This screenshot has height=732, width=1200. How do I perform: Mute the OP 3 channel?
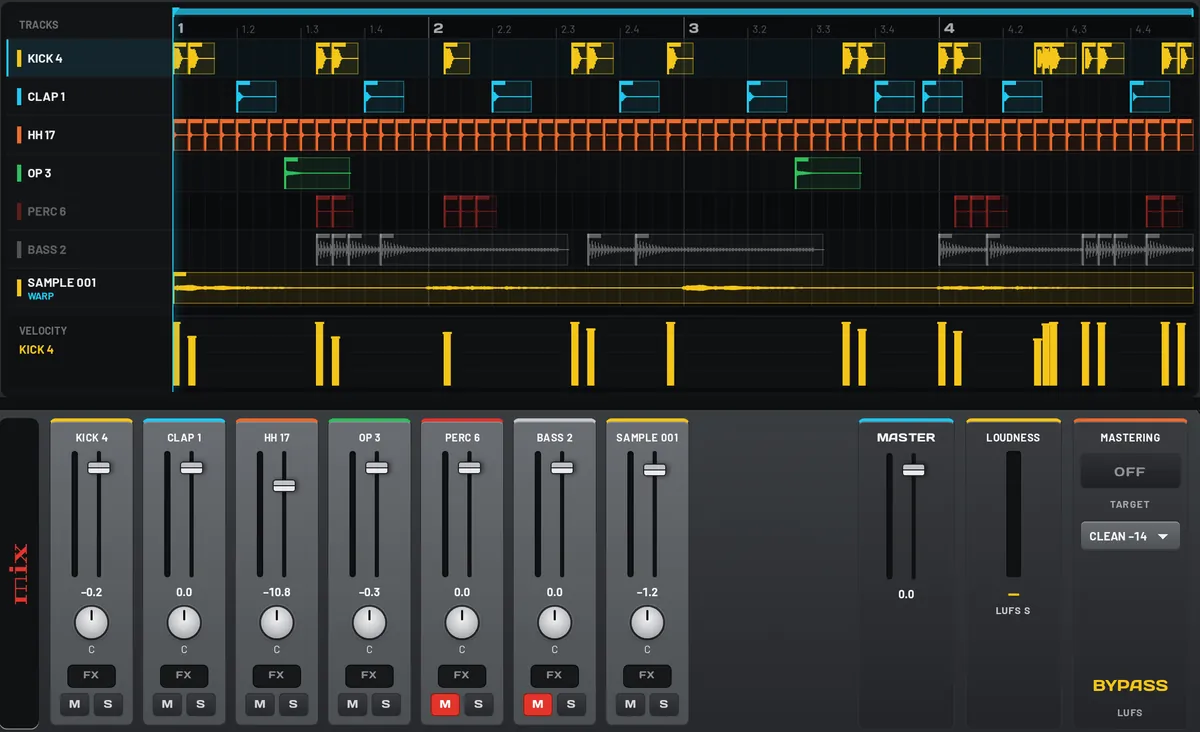353,704
